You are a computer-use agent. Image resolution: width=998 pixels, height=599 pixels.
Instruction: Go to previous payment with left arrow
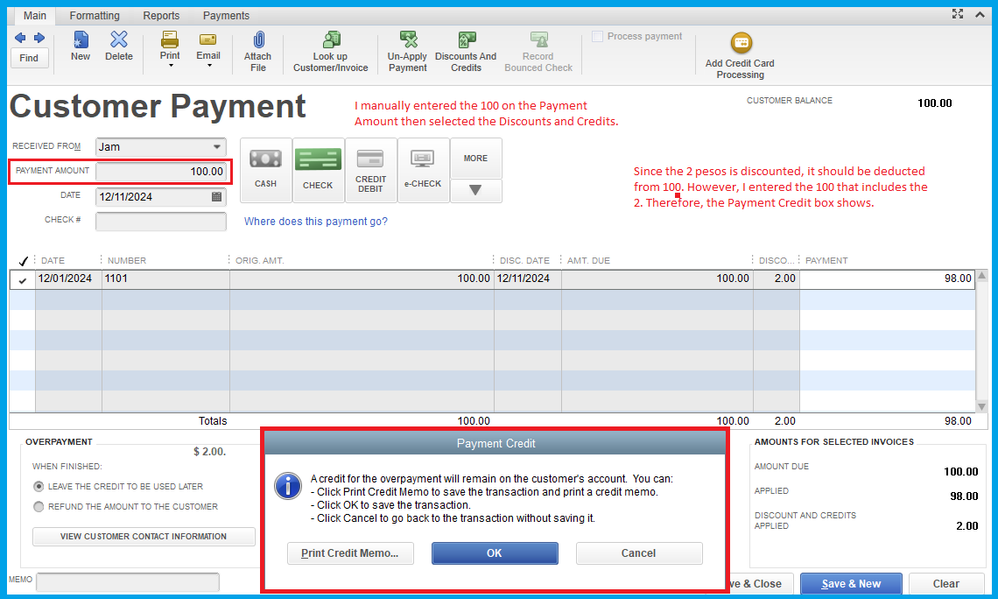[20, 38]
